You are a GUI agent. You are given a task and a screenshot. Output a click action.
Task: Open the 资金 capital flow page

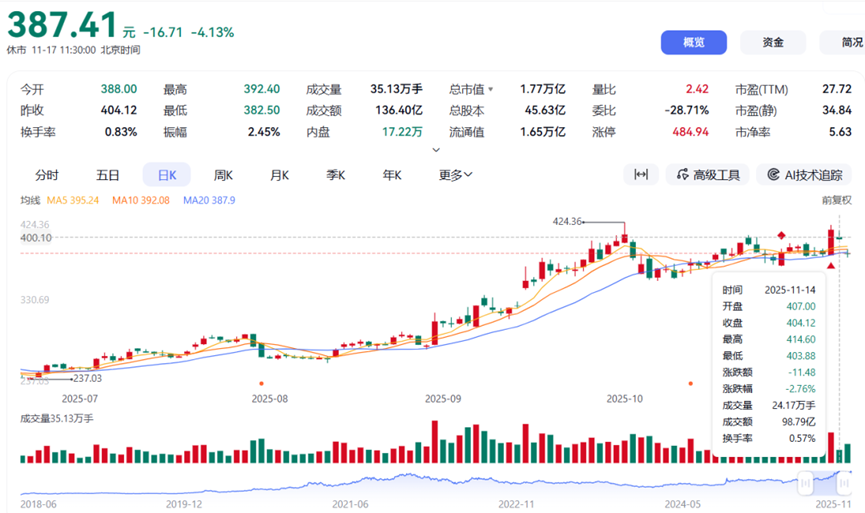pyautogui.click(x=773, y=42)
